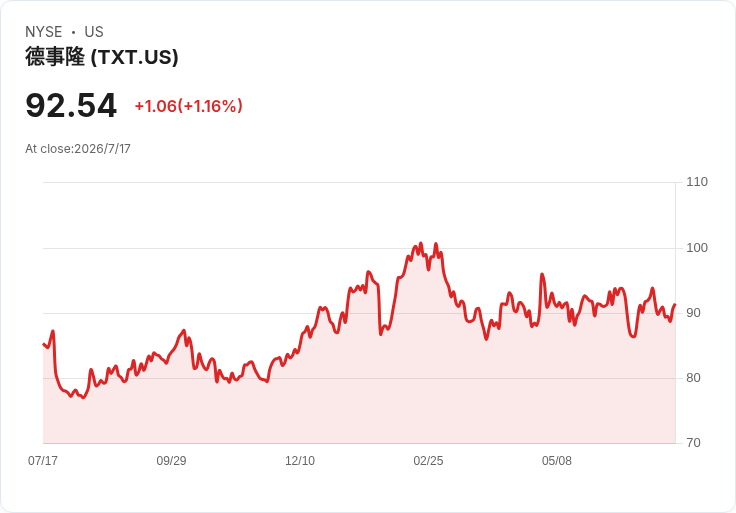
Task: Click the 110 price axis label
Action: pos(697,182)
